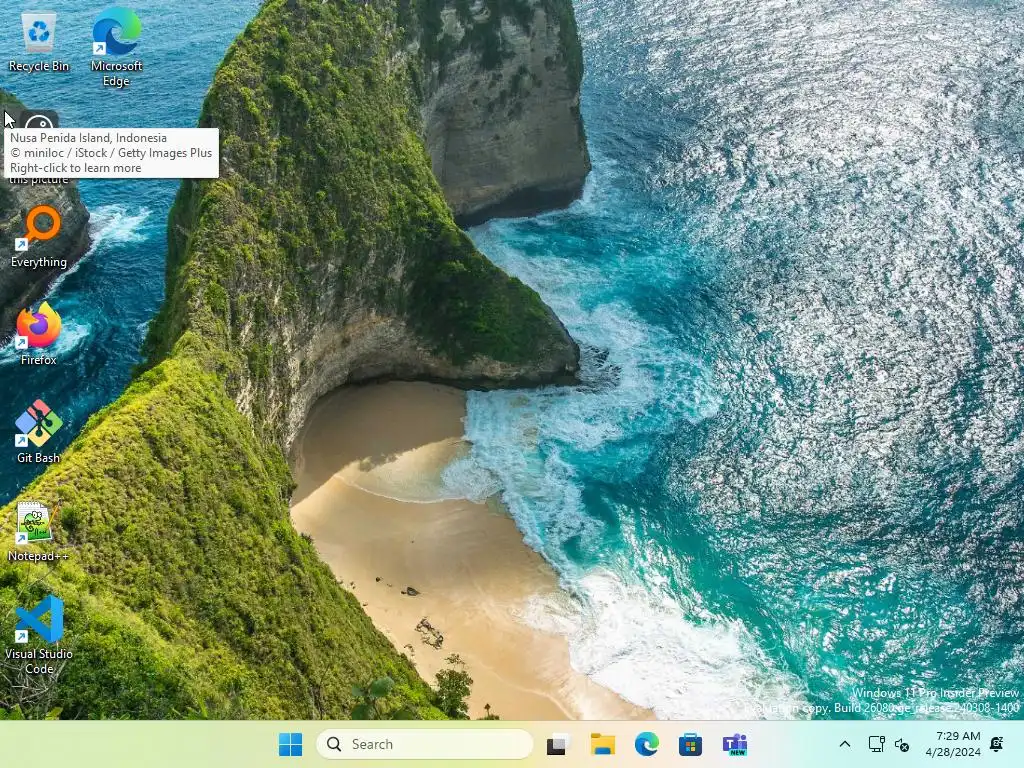This screenshot has height=768, width=1024.
Task: Open network status icon in system tray
Action: [876, 744]
